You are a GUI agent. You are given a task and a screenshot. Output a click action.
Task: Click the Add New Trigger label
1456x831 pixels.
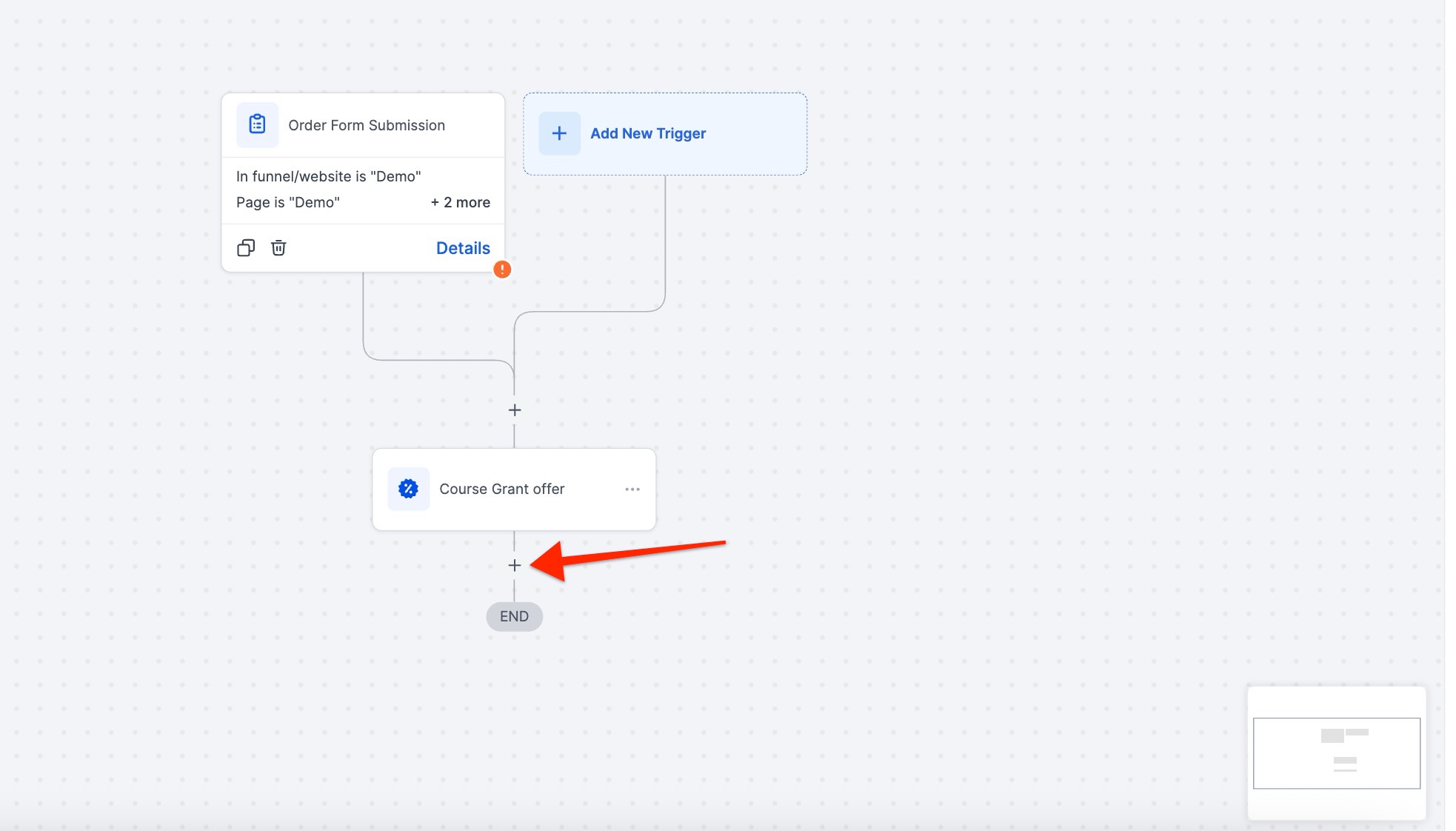click(x=648, y=133)
